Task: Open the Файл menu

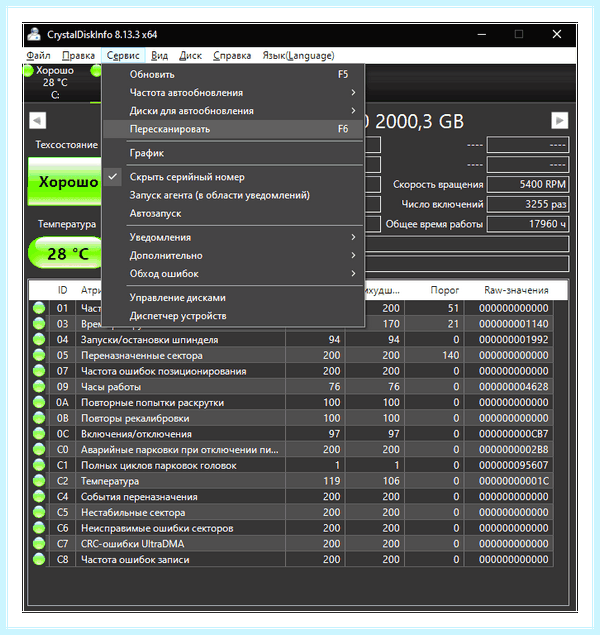Action: [x=38, y=55]
